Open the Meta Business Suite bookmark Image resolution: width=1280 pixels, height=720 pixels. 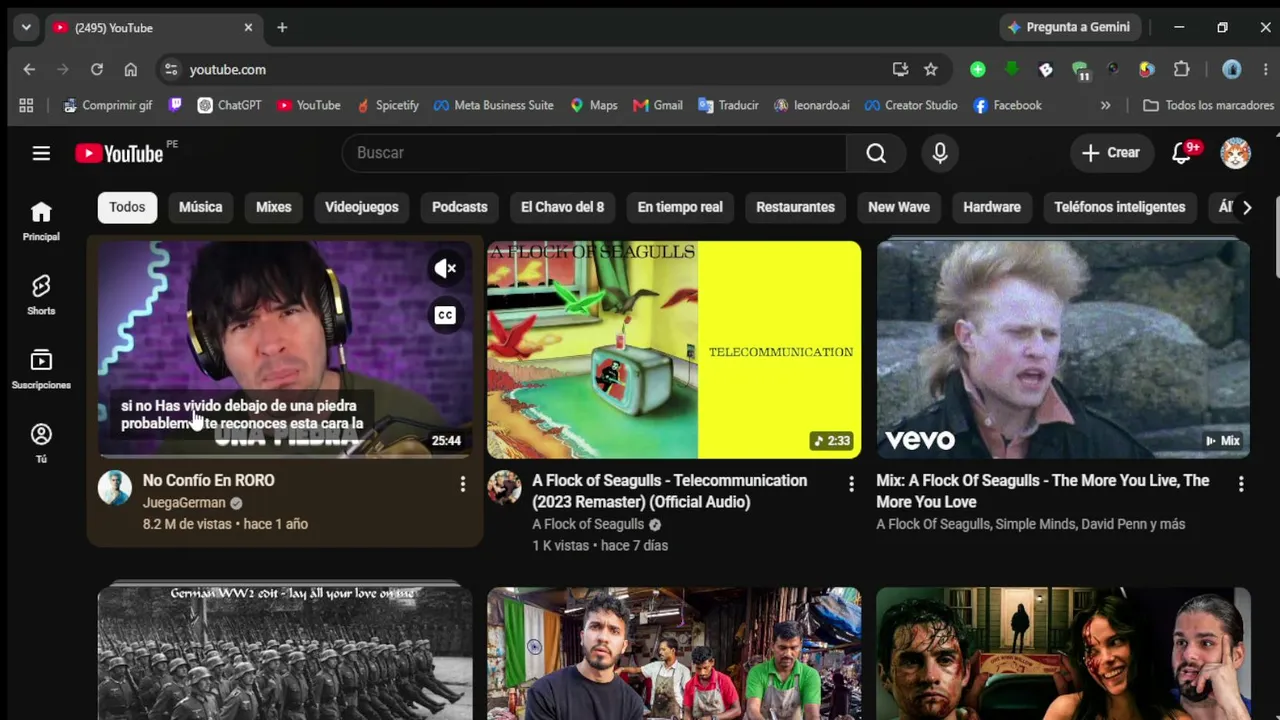493,105
